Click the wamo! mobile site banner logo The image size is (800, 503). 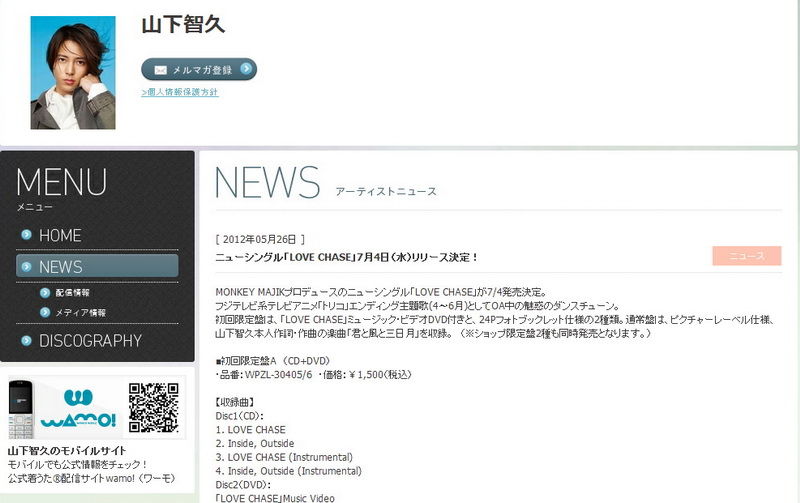(x=78, y=409)
